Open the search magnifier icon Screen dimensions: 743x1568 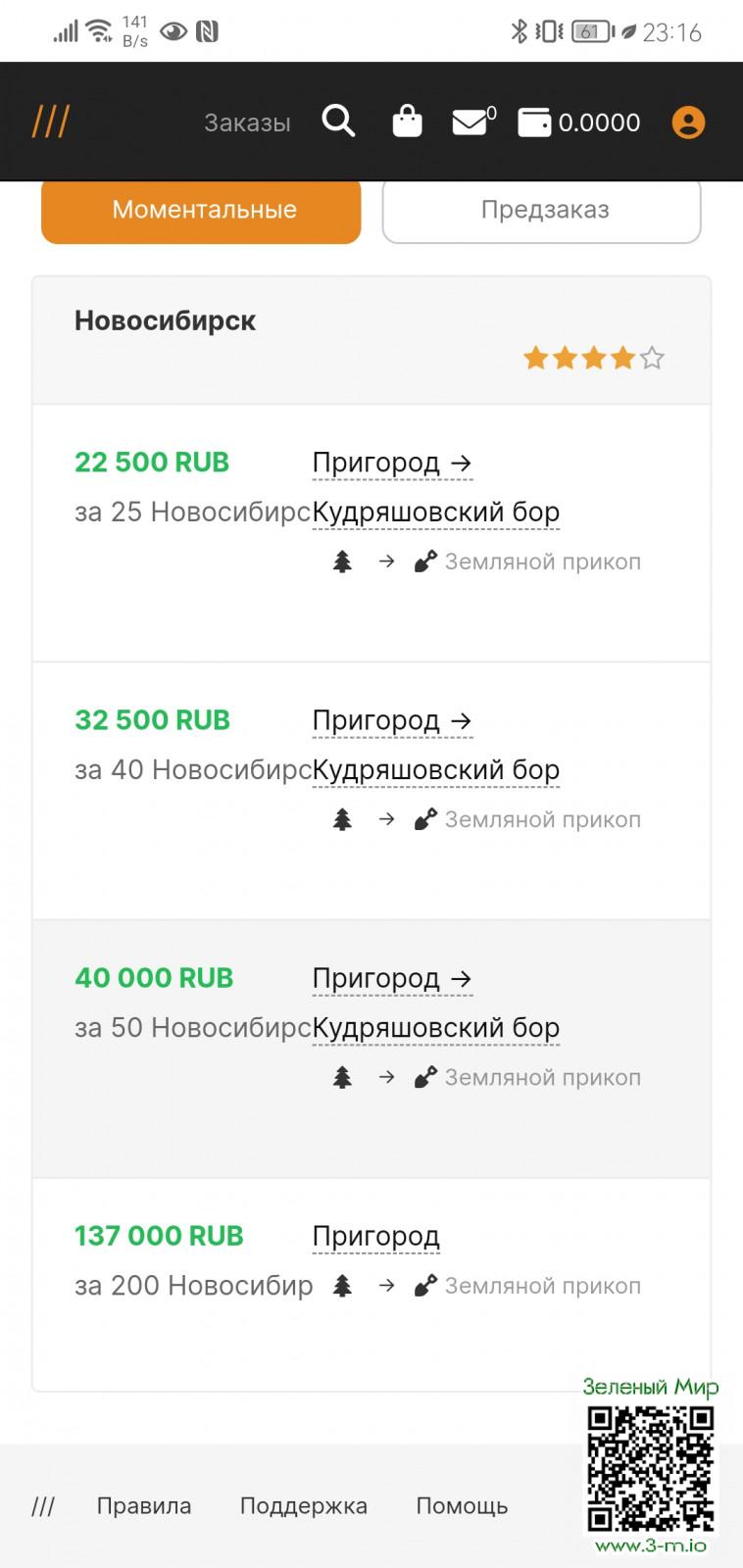338,122
